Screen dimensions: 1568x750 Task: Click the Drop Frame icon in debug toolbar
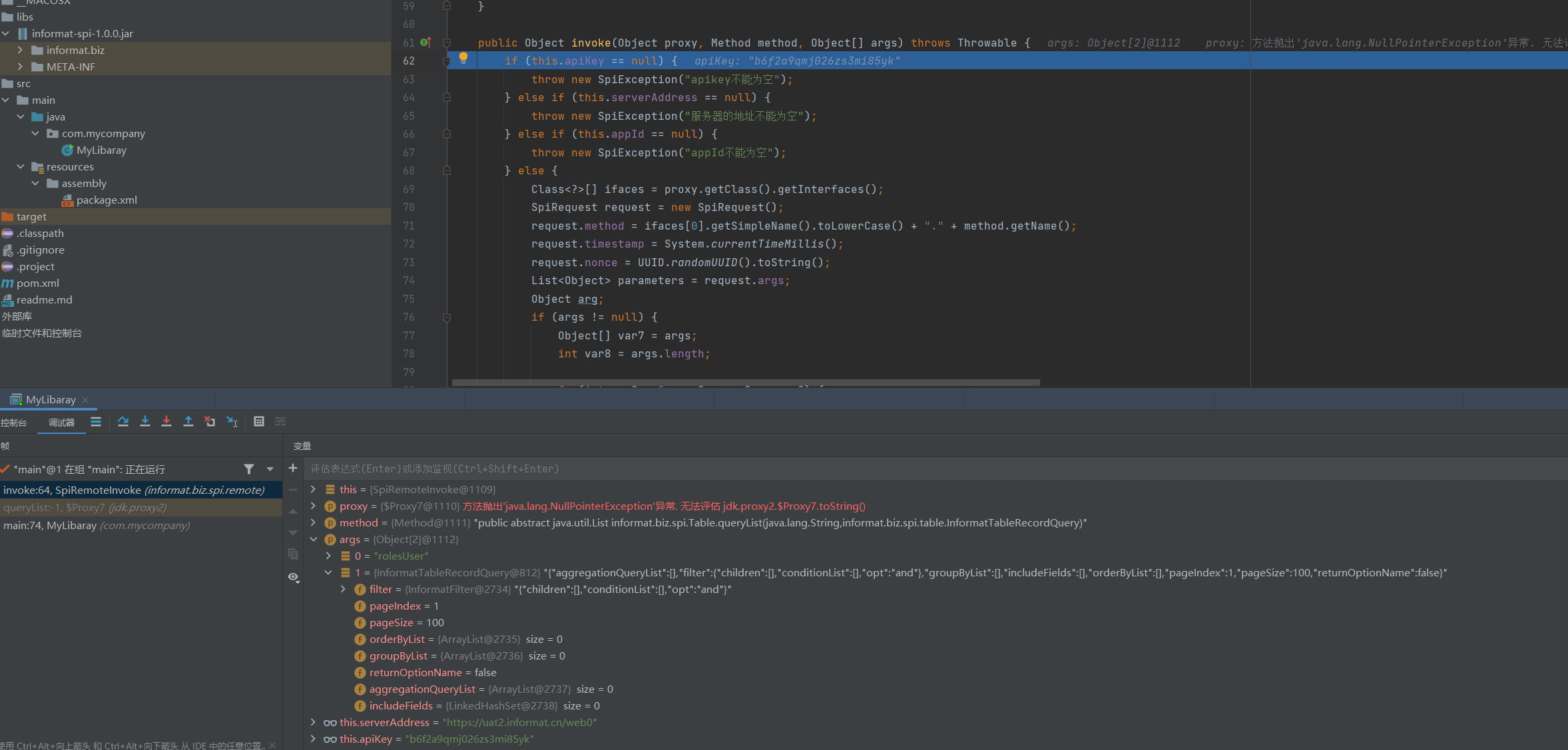click(210, 421)
